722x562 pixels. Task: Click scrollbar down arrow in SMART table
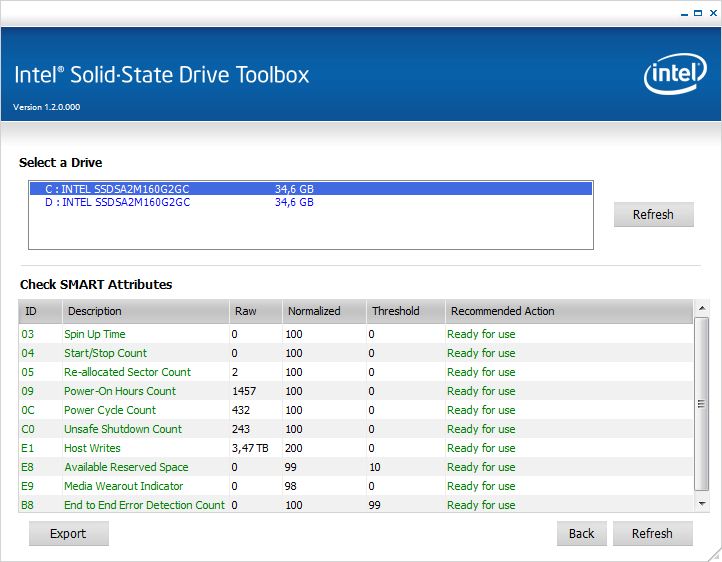tap(702, 504)
